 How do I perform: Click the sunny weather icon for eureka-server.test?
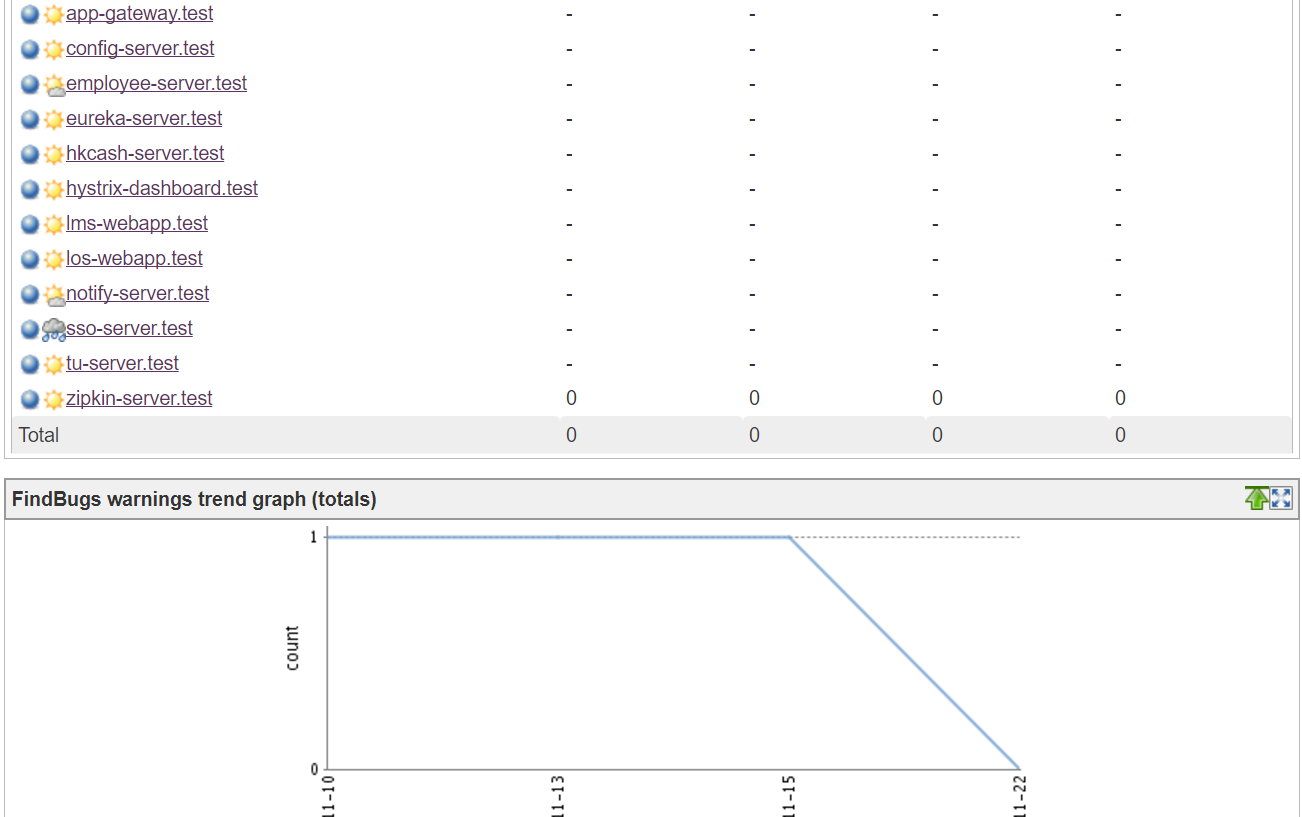pos(54,120)
